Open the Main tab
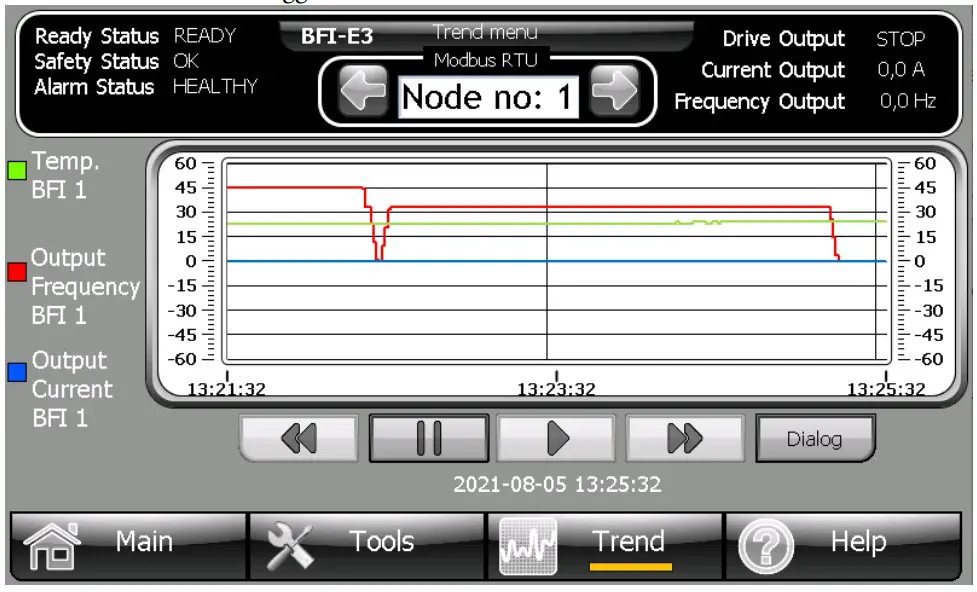The image size is (977, 592). (x=130, y=546)
